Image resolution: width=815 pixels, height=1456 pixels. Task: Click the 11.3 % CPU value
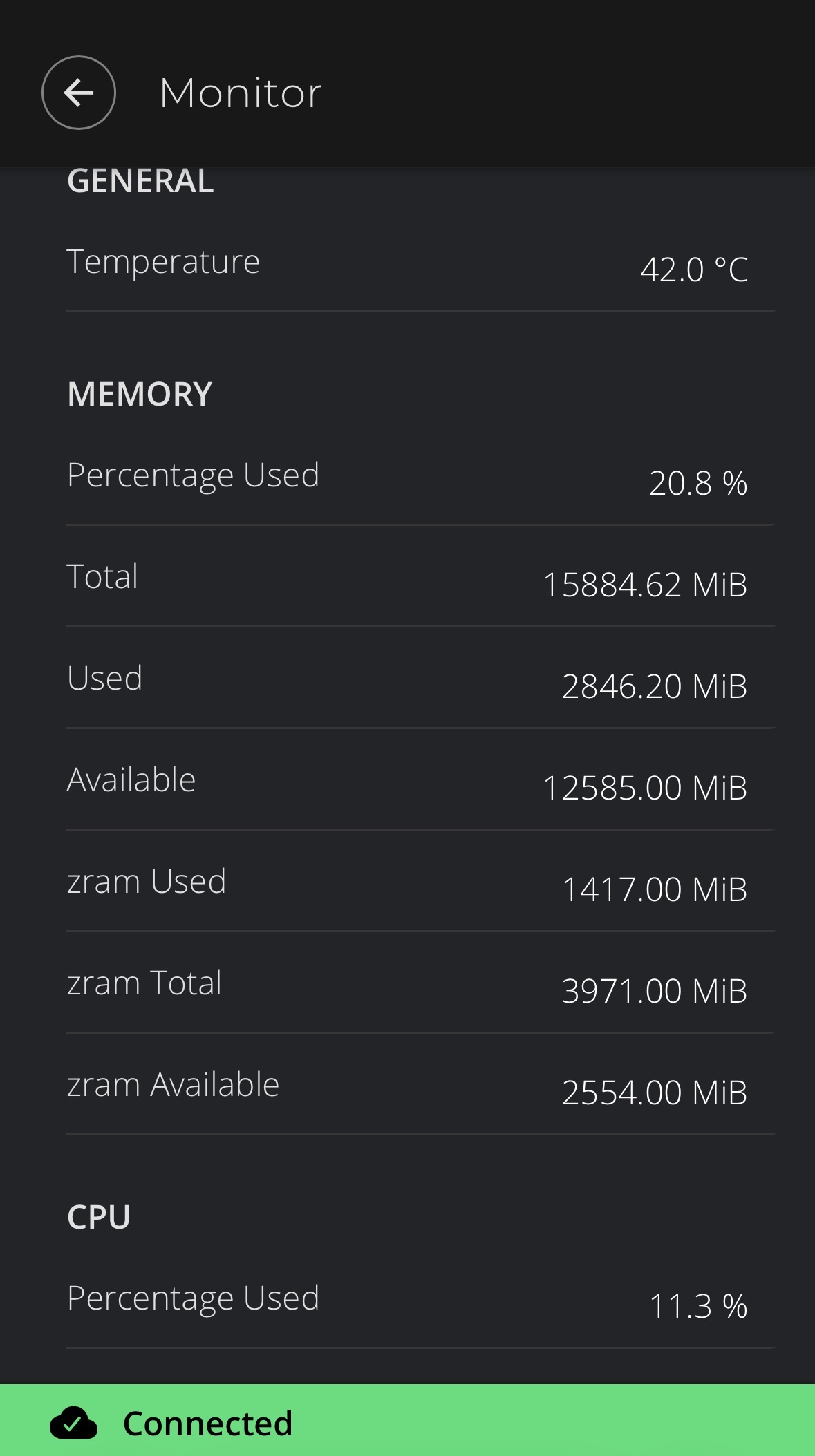(x=697, y=1306)
